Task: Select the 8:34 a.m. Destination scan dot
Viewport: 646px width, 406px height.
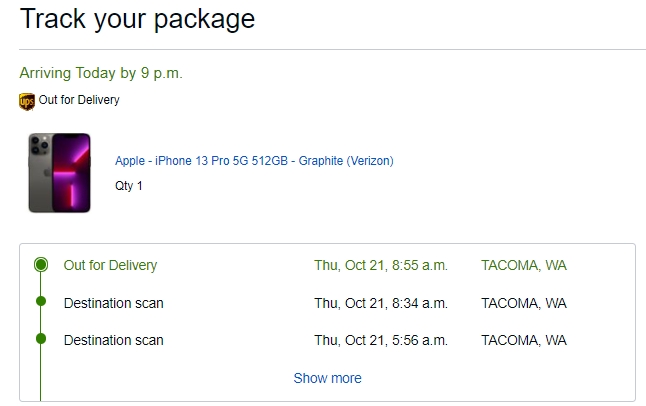Action: pyautogui.click(x=41, y=301)
